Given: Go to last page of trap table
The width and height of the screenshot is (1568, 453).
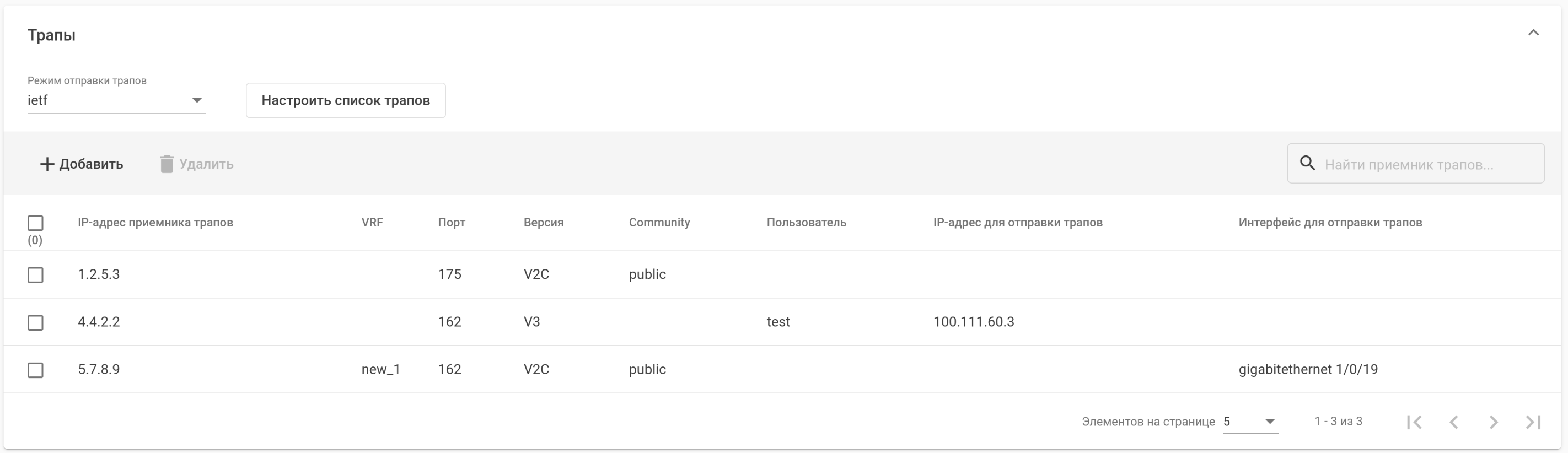Looking at the screenshot, I should point(1533,422).
